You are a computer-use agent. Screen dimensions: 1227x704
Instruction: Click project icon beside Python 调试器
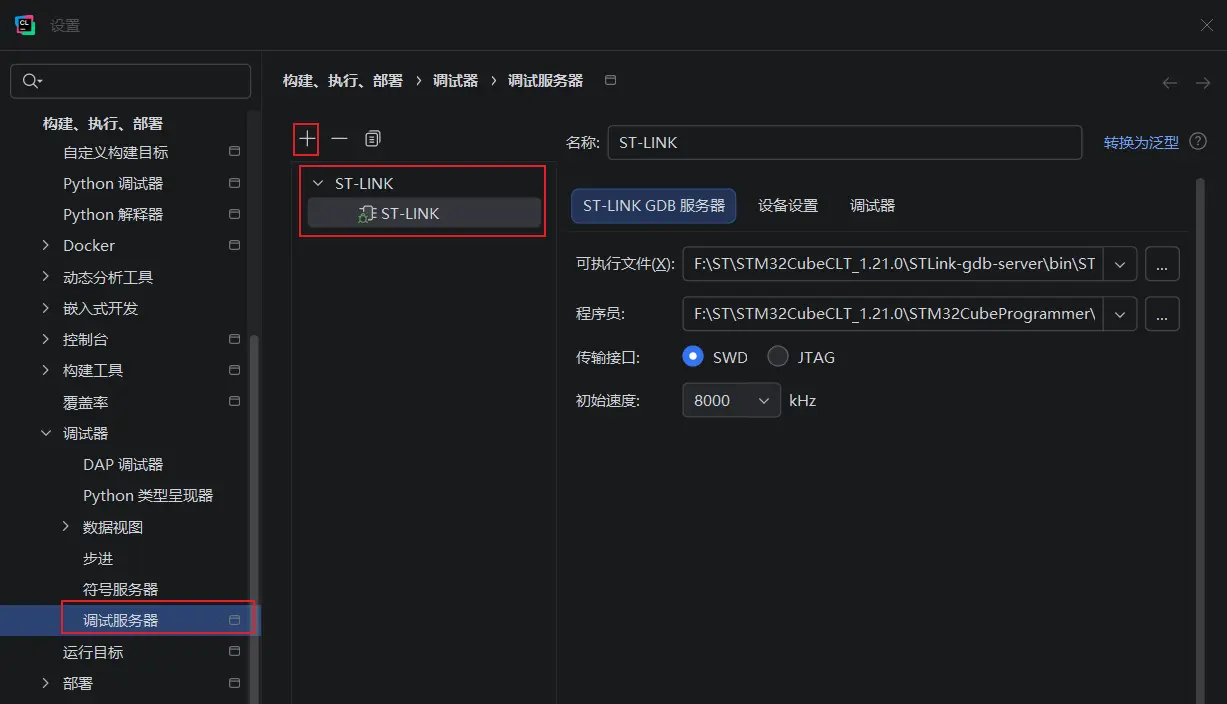coord(235,183)
